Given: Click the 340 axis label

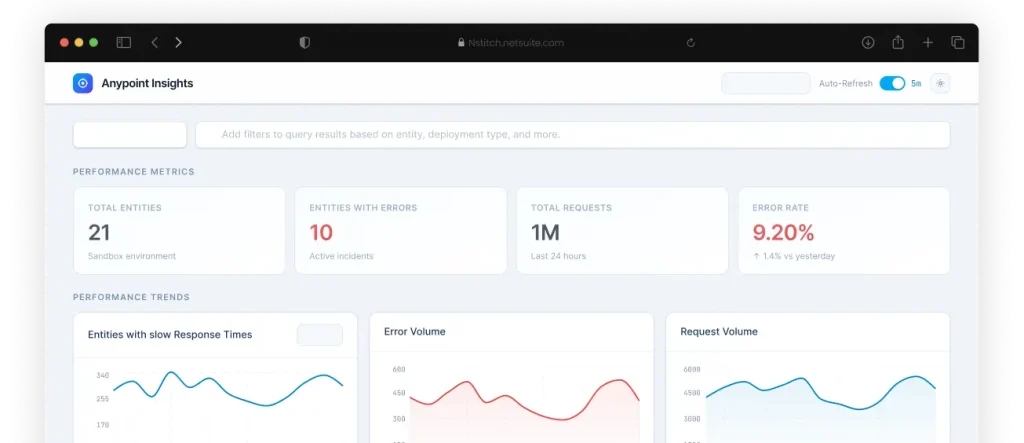Looking at the screenshot, I should tap(103, 375).
